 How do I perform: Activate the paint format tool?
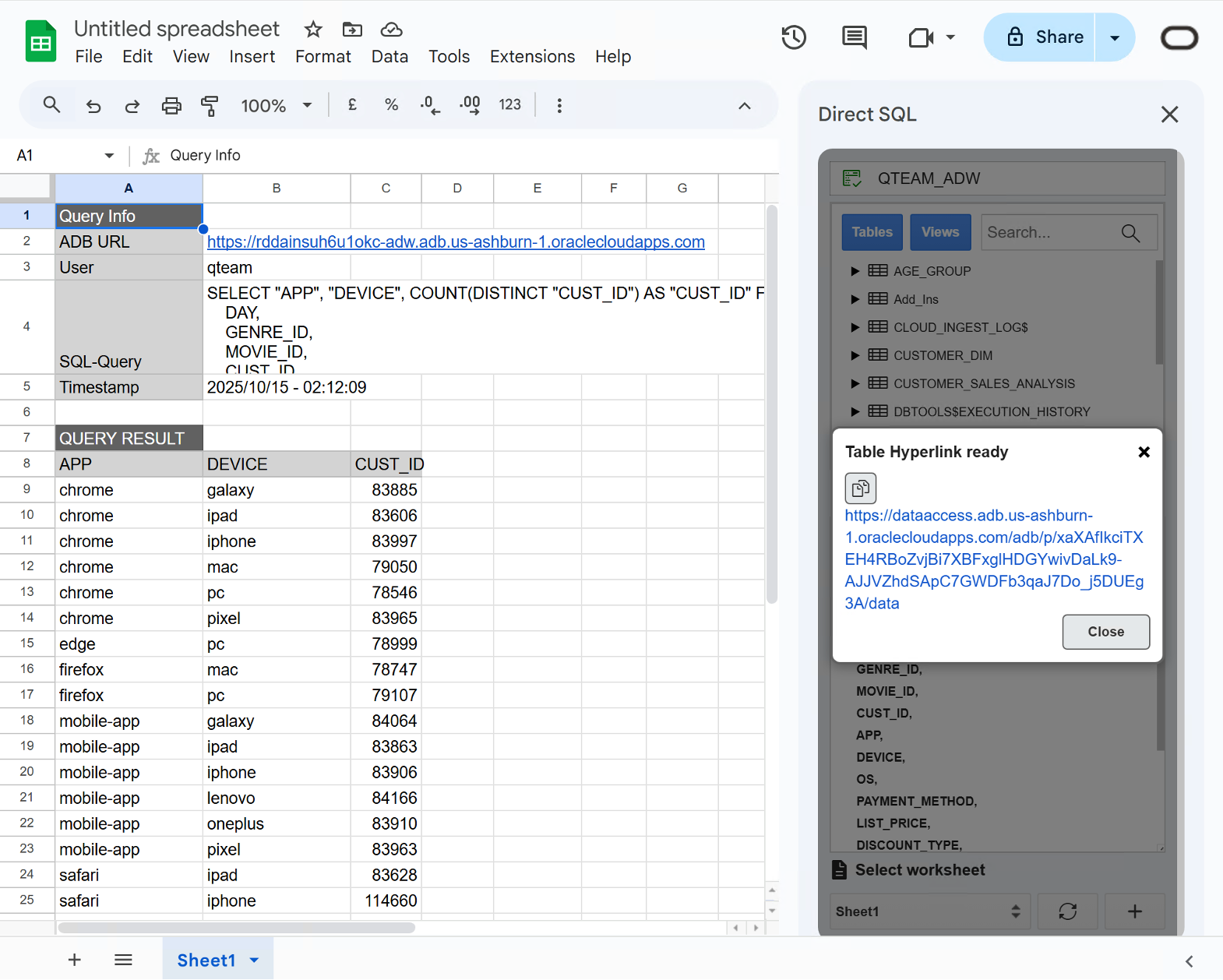click(x=210, y=105)
